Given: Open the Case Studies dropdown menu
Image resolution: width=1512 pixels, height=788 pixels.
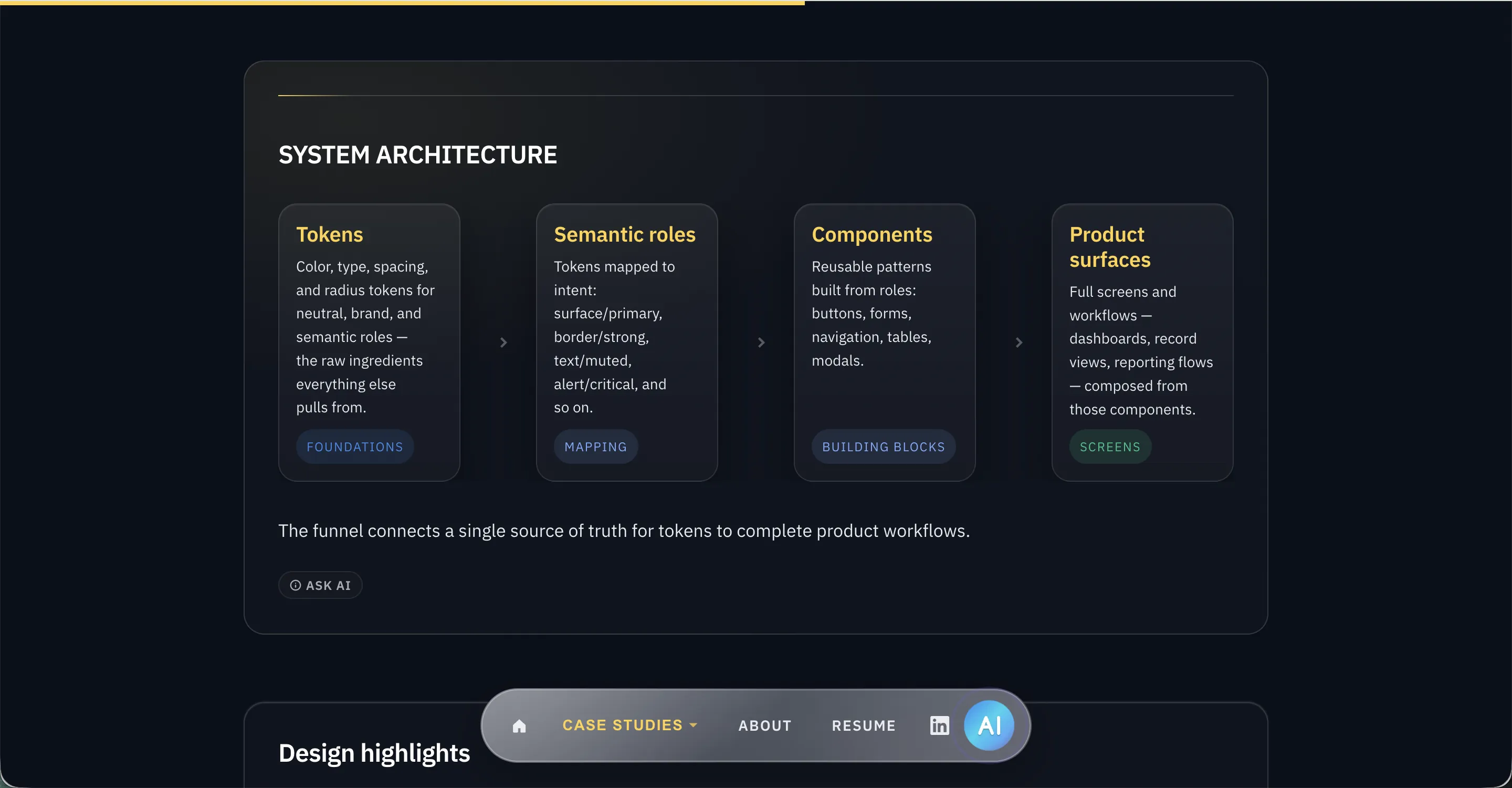Looking at the screenshot, I should (x=629, y=725).
